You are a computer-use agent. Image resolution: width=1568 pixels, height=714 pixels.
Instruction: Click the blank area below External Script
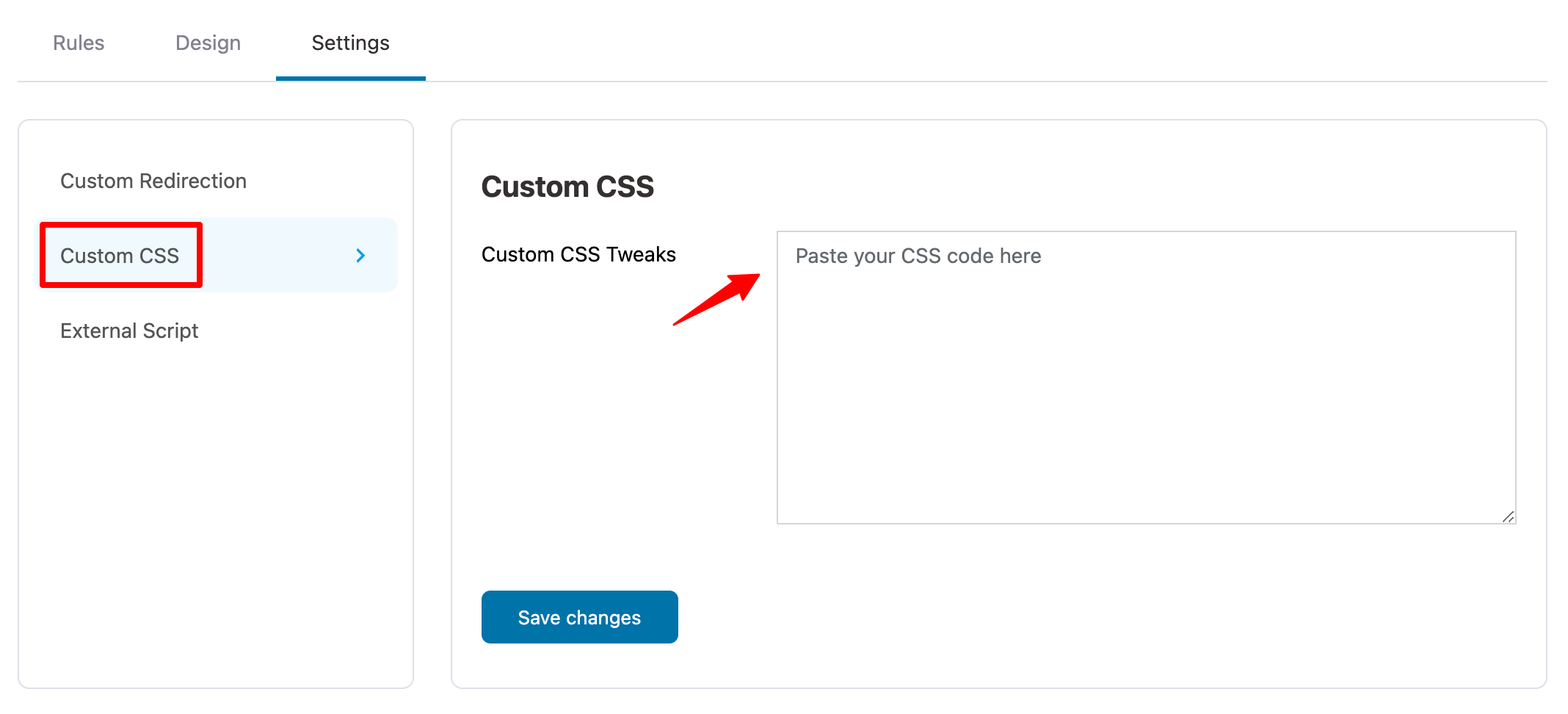click(x=216, y=514)
